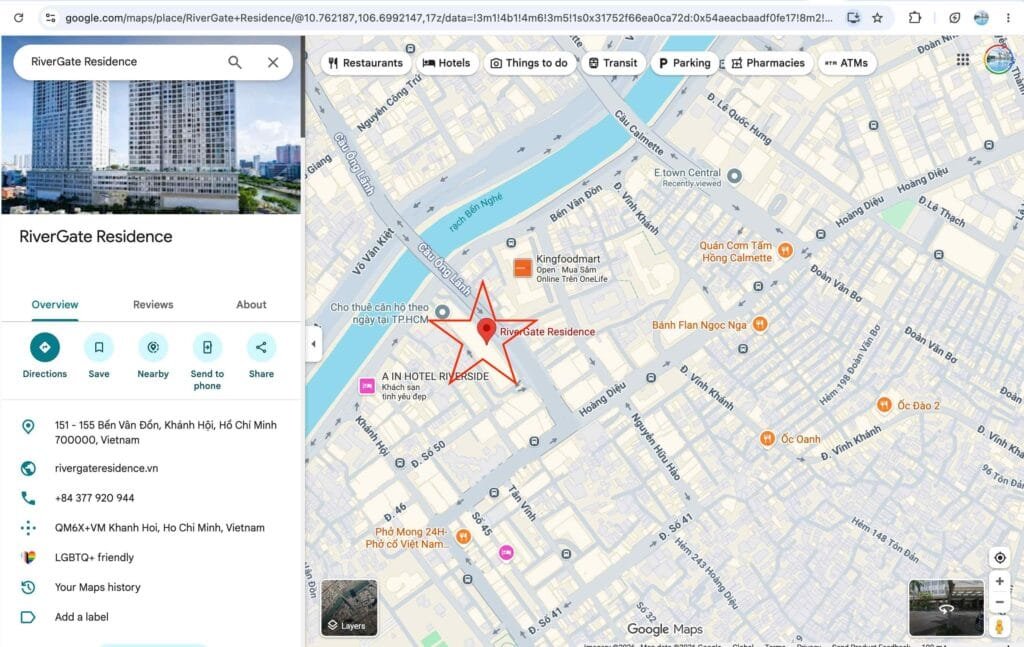This screenshot has height=647, width=1024.
Task: Search Nearby places
Action: pos(153,355)
